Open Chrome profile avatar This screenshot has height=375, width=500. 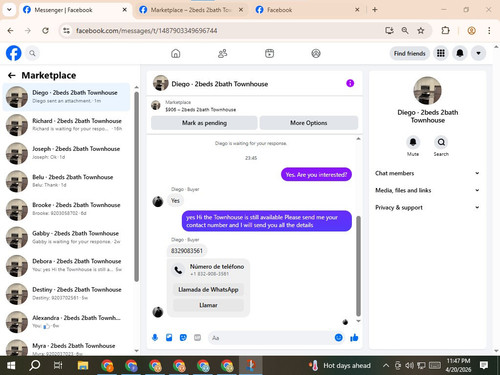[471, 31]
